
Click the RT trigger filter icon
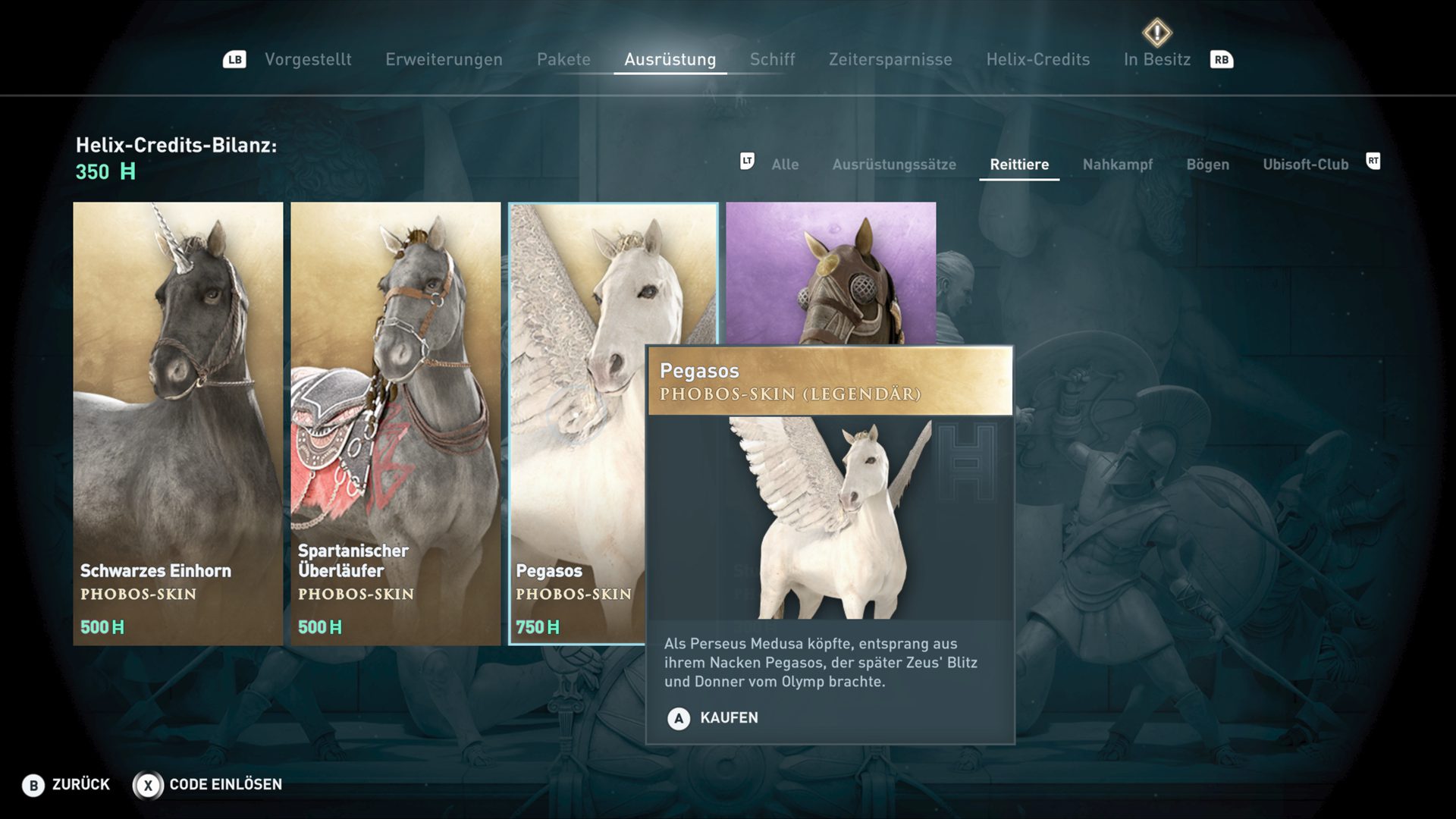click(x=1373, y=161)
